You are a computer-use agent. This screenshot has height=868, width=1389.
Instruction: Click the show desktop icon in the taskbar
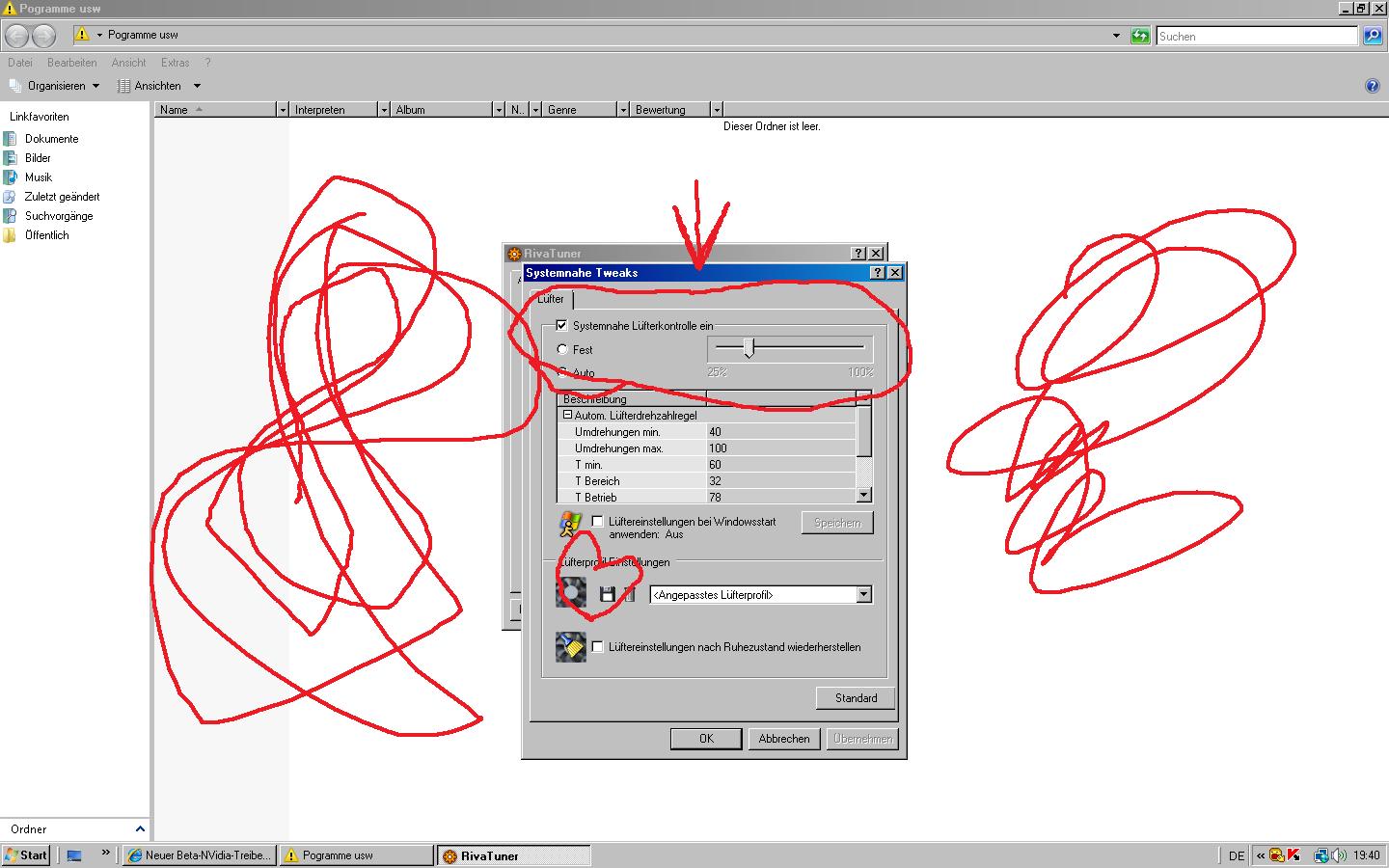74,855
